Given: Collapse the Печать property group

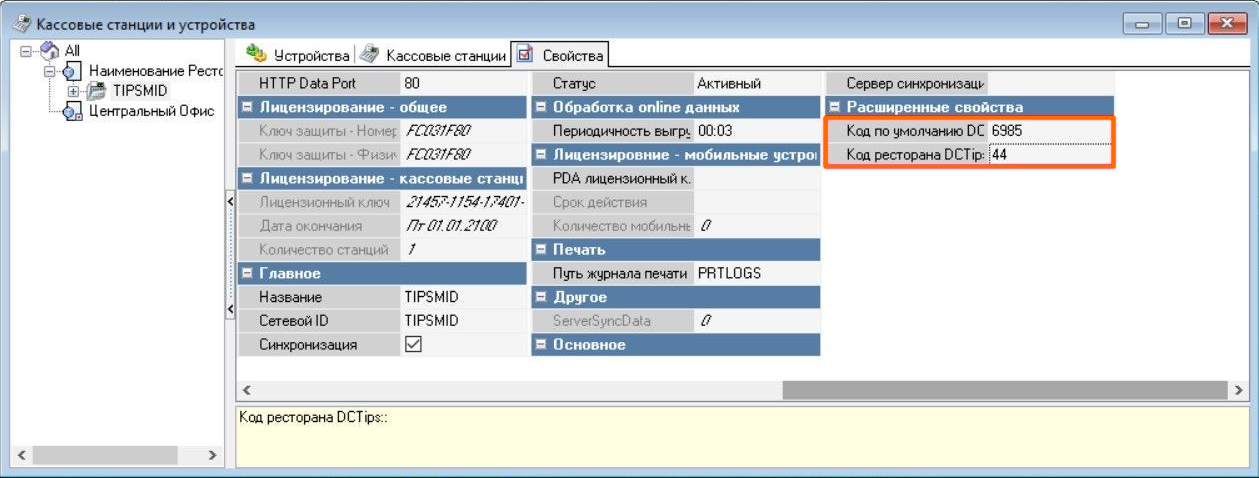Looking at the screenshot, I should click(x=541, y=249).
